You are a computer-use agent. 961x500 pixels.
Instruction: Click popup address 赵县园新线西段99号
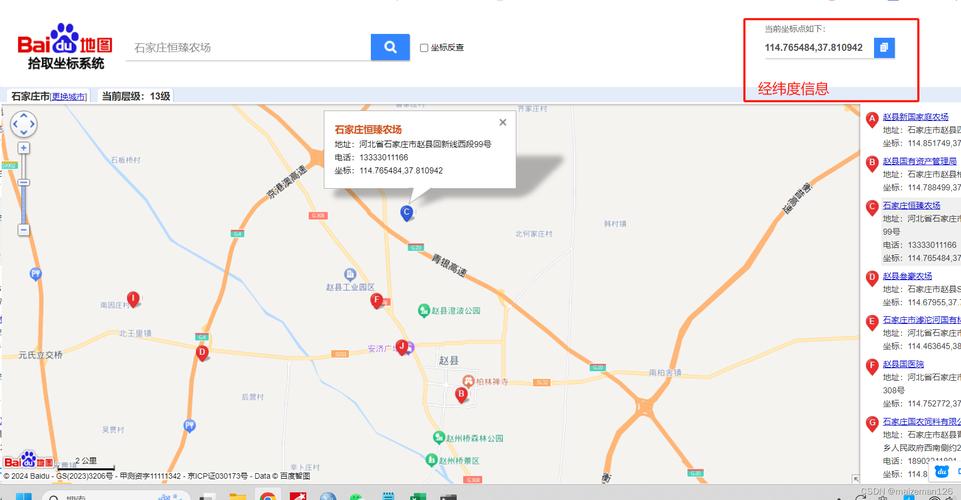click(425, 145)
